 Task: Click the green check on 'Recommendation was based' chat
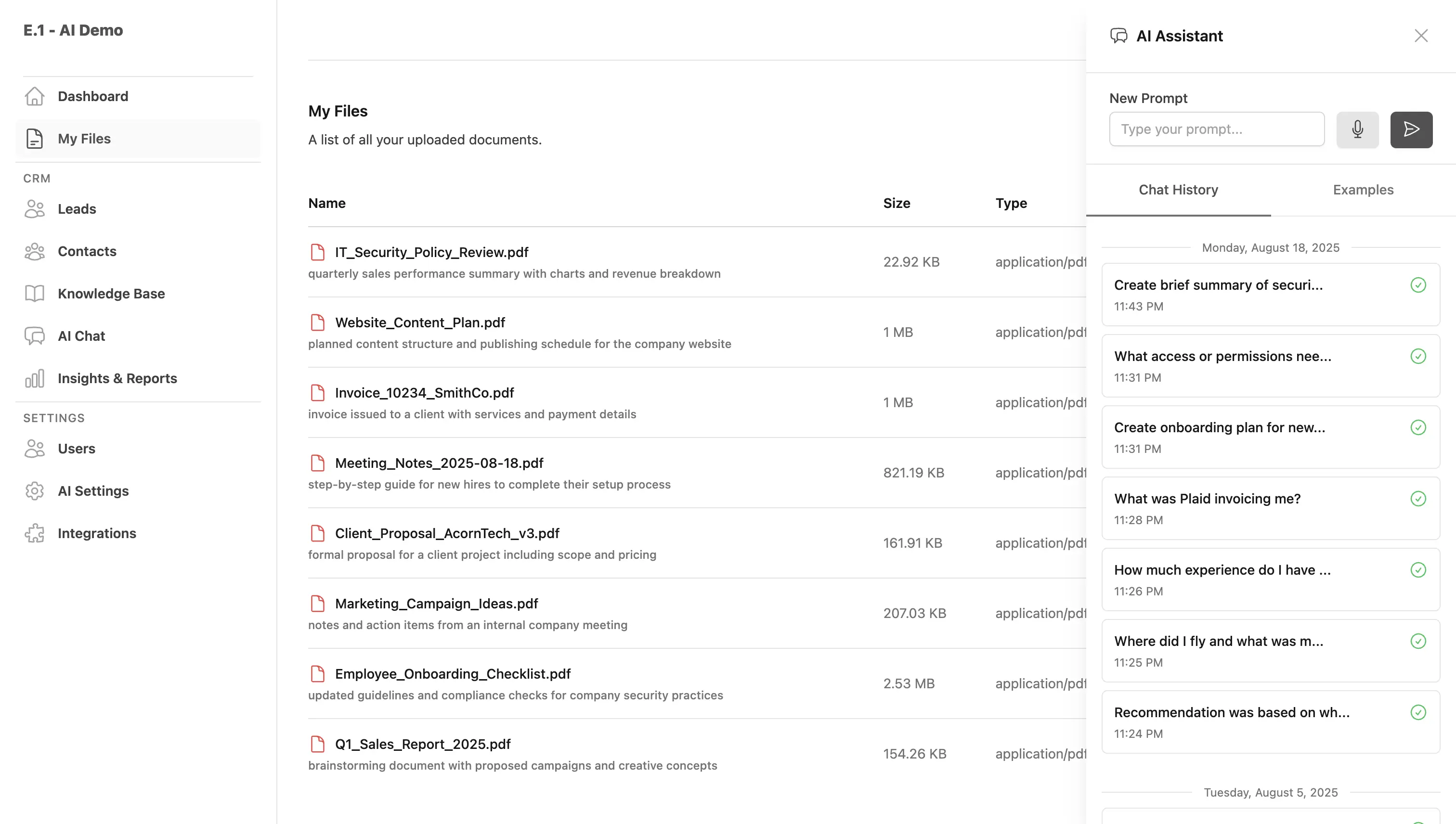coord(1418,712)
